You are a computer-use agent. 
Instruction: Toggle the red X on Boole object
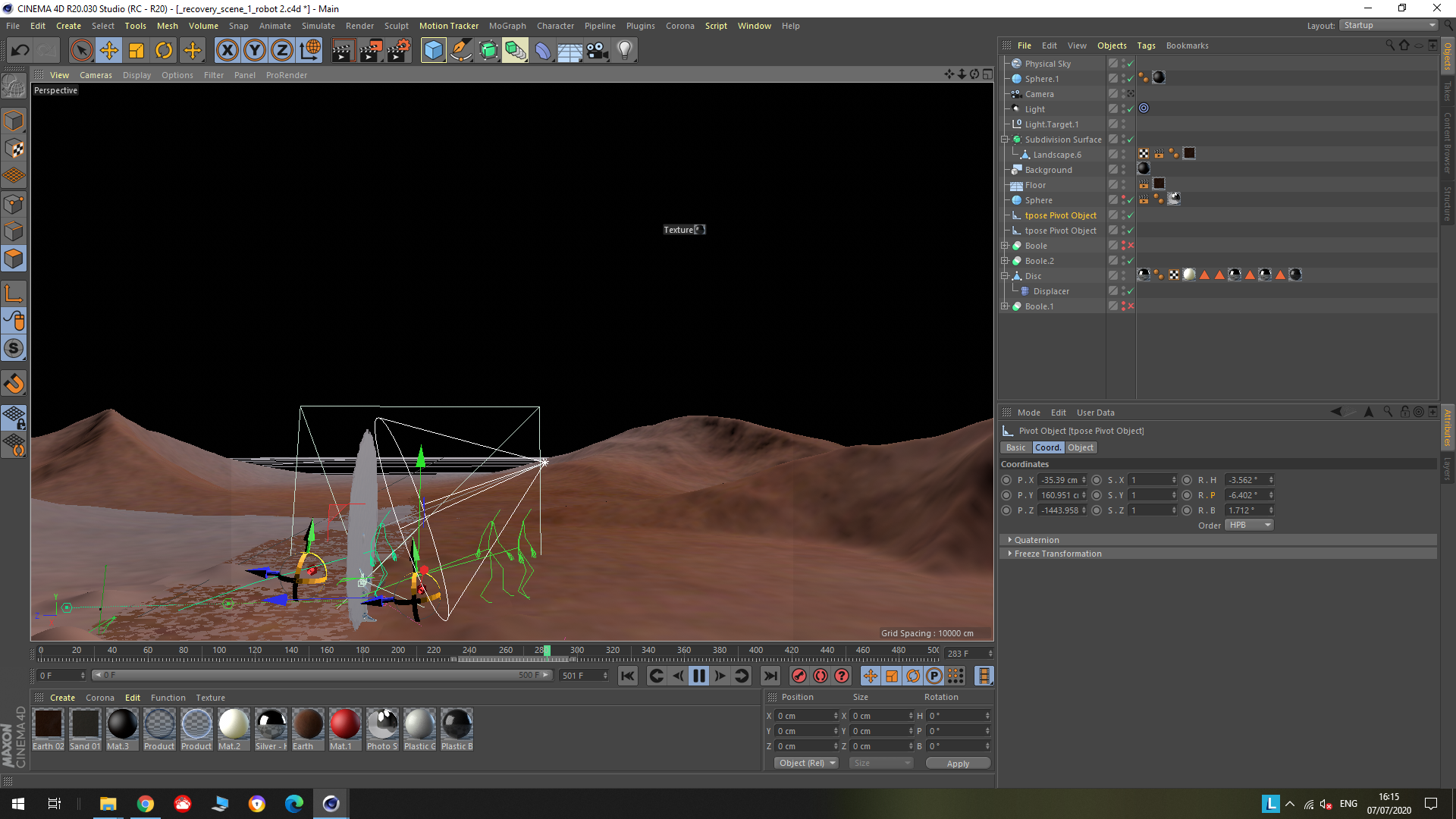1131,246
